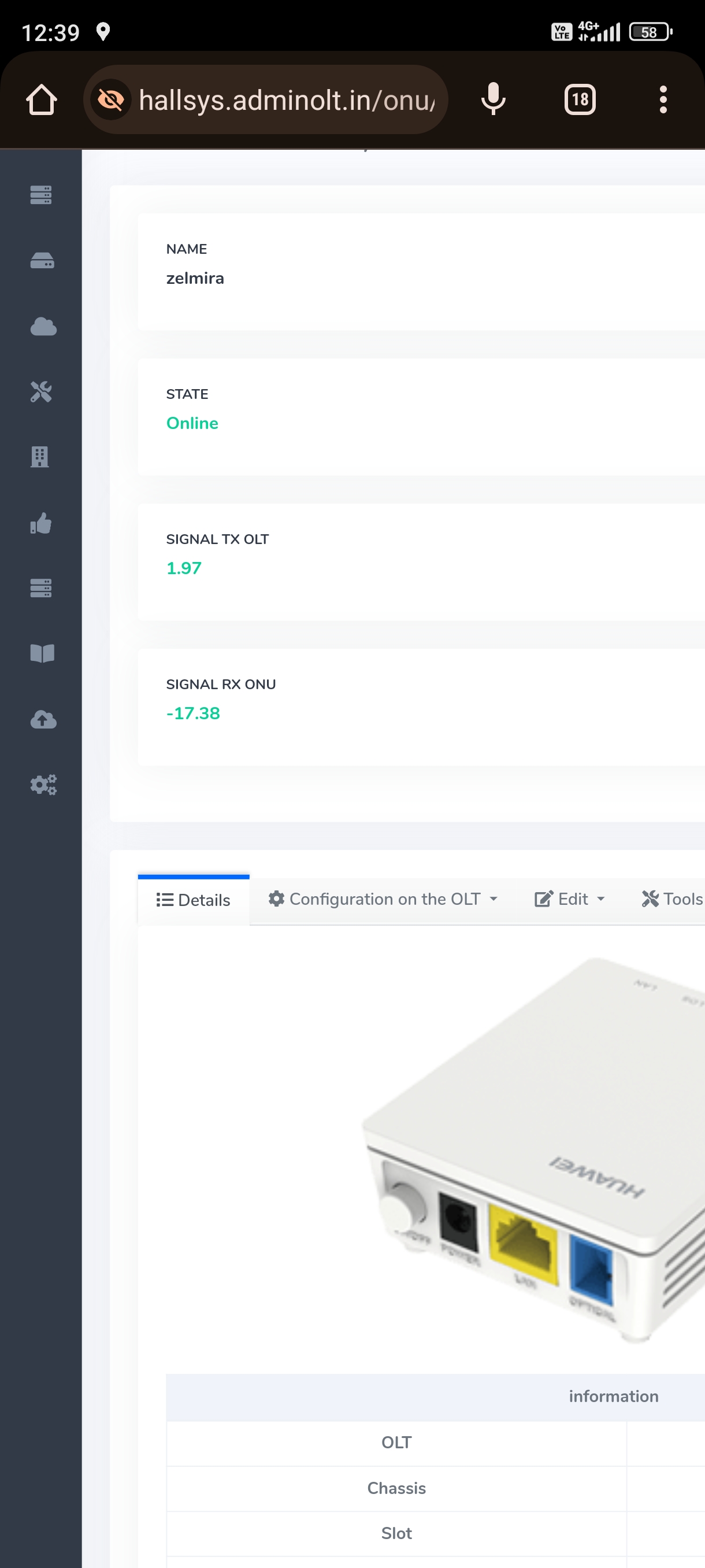Expand the Edit dropdown
Screen dimensions: 705x1568
[569, 899]
